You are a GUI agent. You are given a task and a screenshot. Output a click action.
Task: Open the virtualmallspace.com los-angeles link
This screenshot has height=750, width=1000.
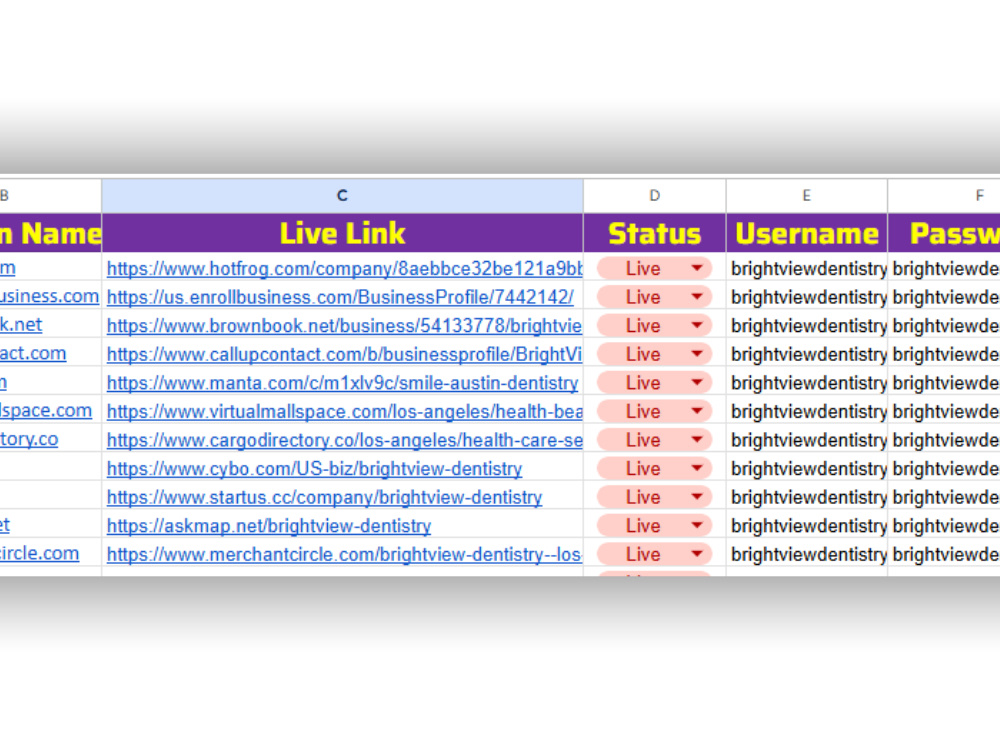click(344, 411)
